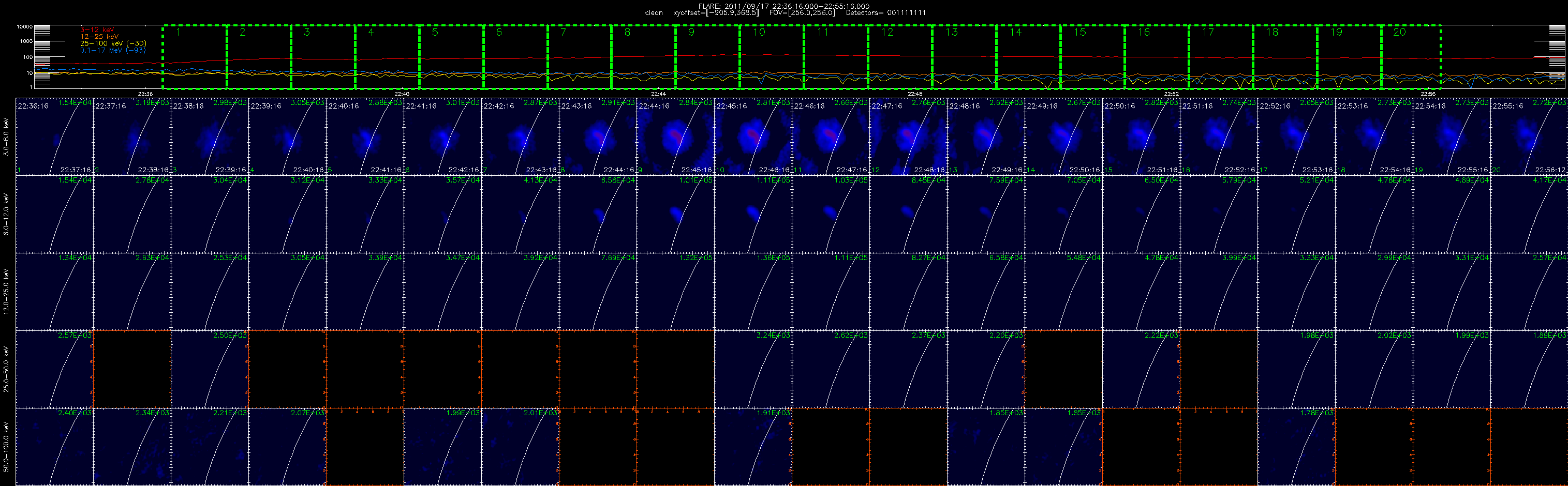Open the 25.0-50.0 keV image with peak 3.24E+03
Viewport: 1568px width, 486px height.
point(753,369)
